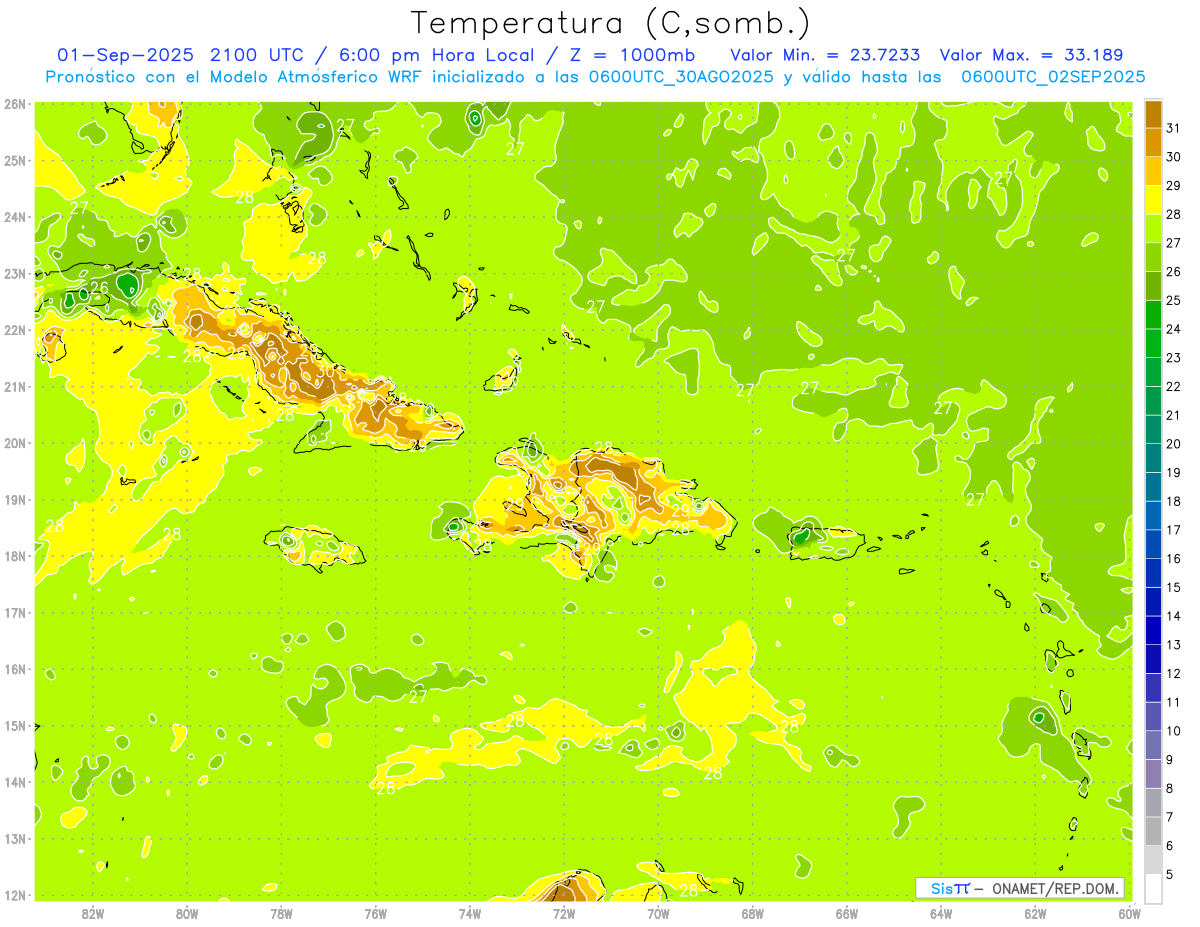Click the "64W" longitude axis label
The image size is (1200, 927).
click(941, 913)
